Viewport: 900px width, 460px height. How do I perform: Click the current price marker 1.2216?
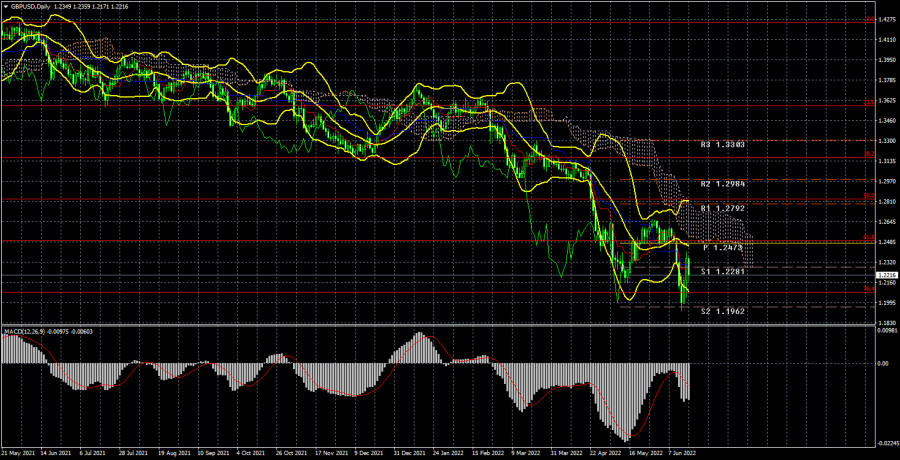click(x=887, y=276)
